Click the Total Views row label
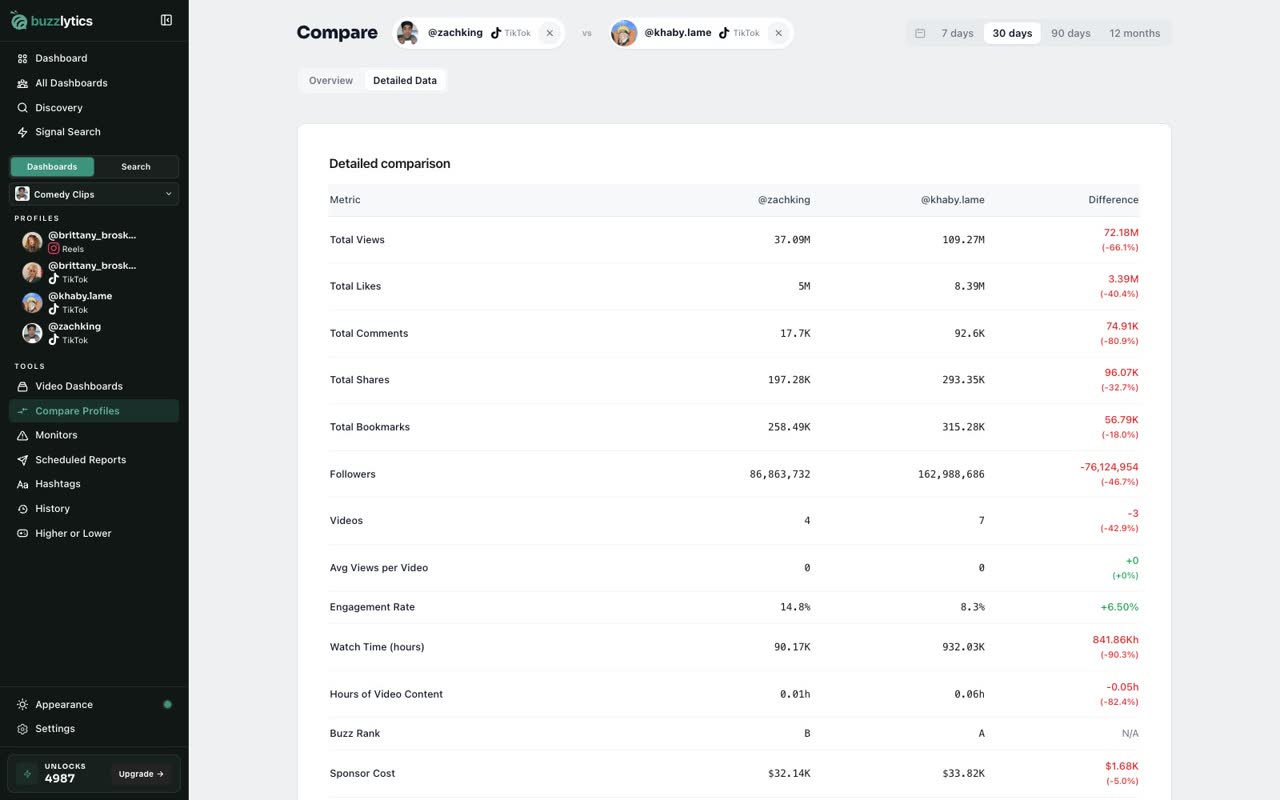The image size is (1280, 800). coord(357,240)
